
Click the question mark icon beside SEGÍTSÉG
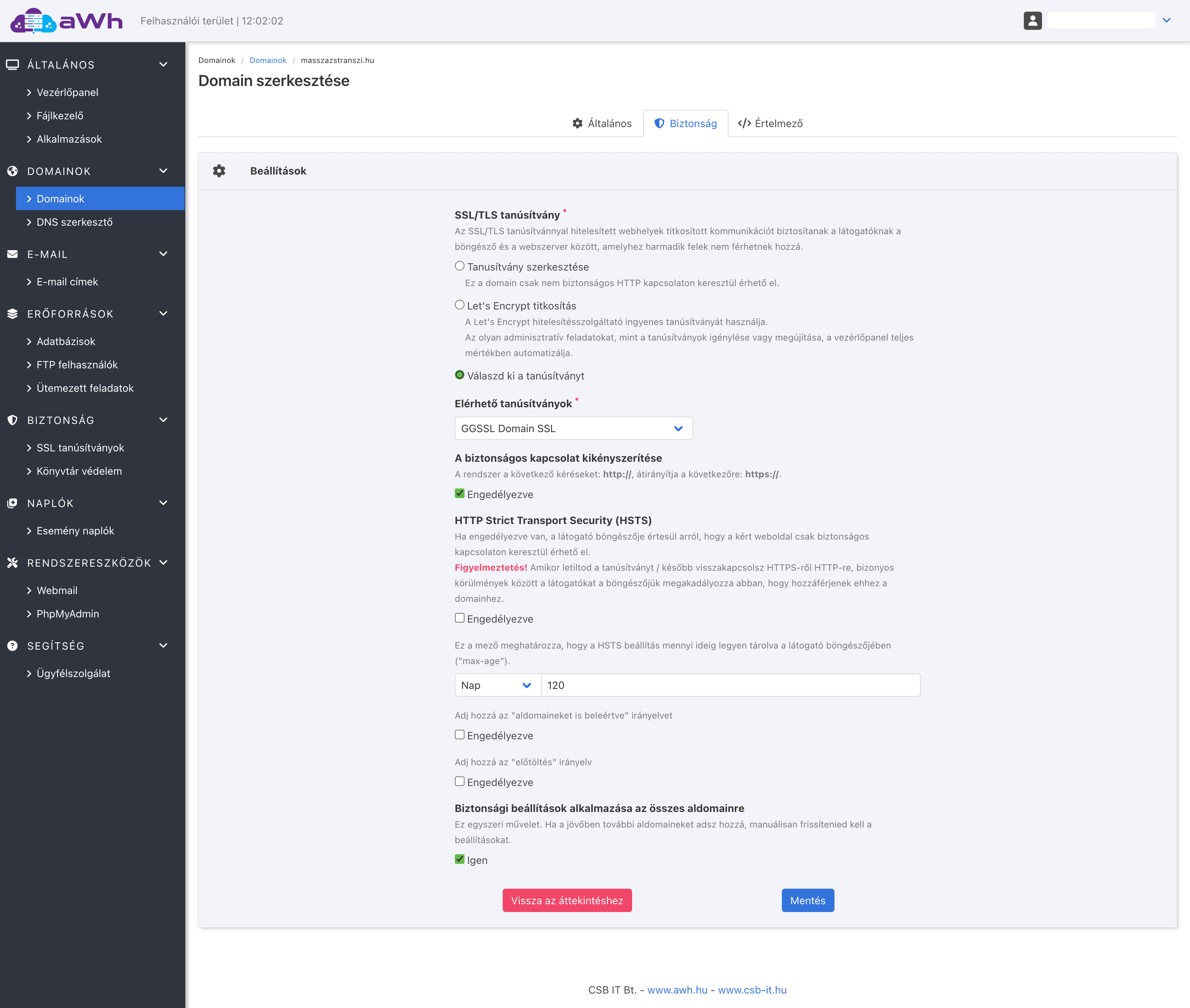pos(13,646)
